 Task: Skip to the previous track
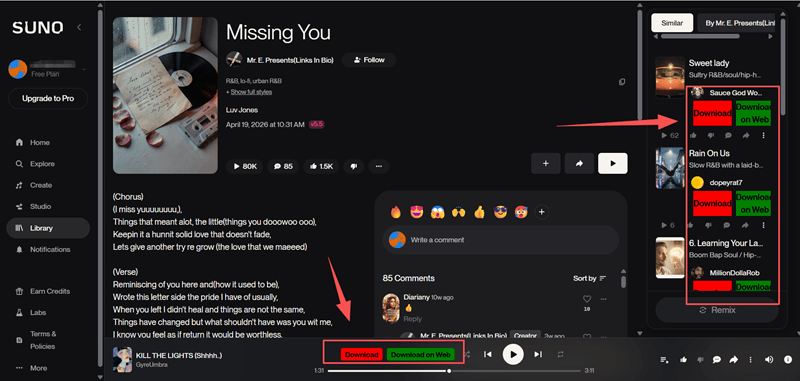tap(488, 354)
